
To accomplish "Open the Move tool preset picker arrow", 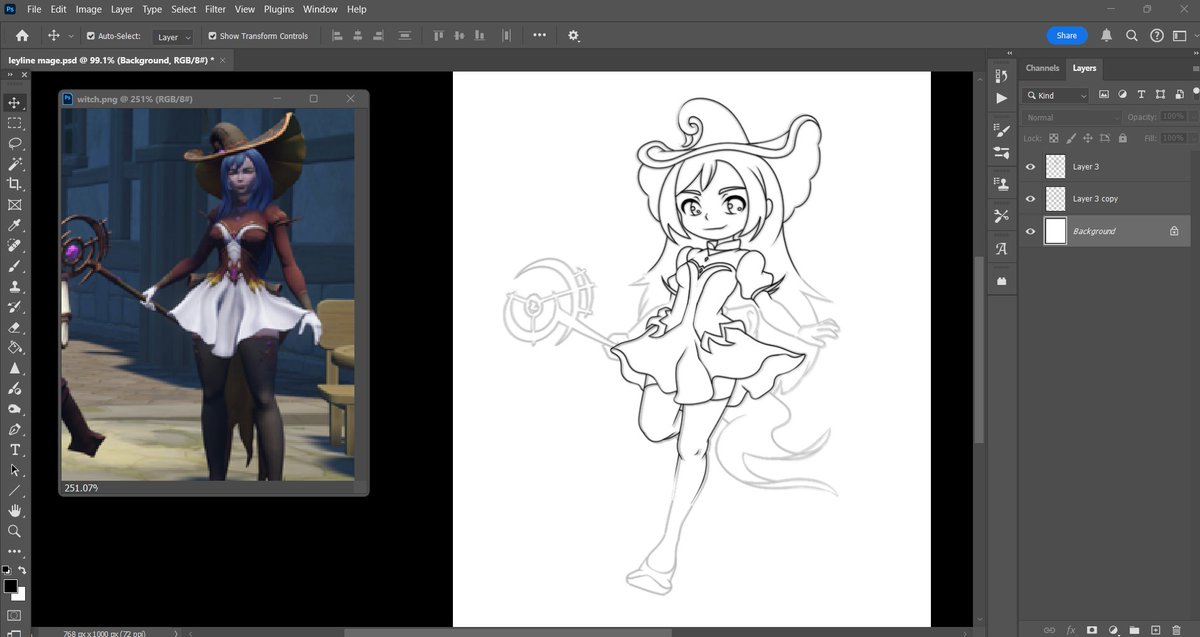I will click(71, 36).
